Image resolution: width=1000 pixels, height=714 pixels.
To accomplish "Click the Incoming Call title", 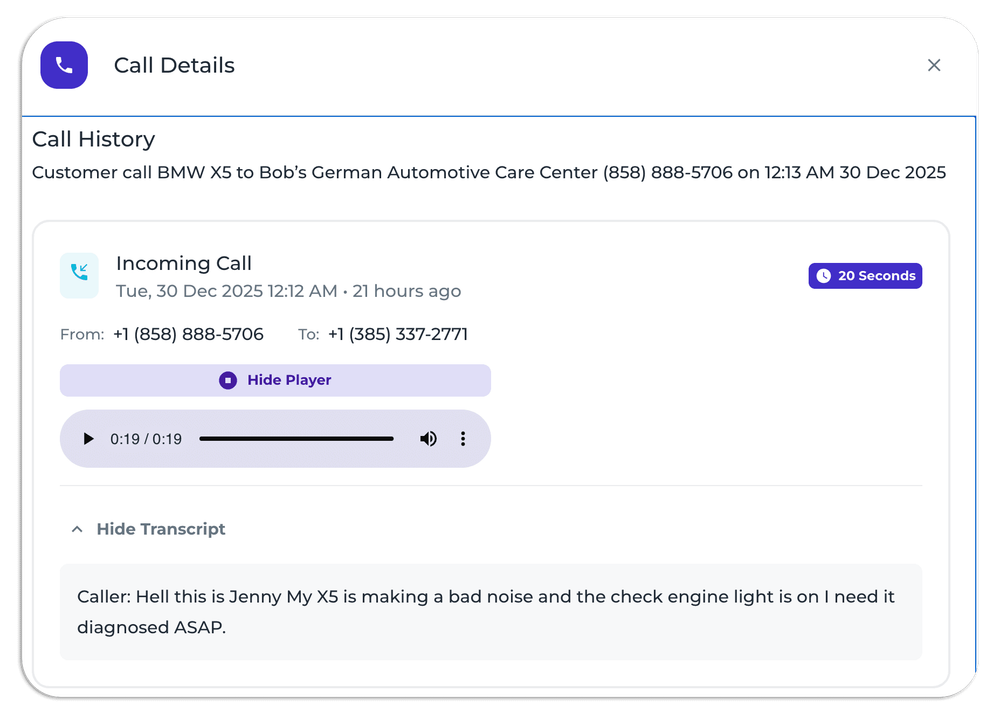I will [x=184, y=263].
